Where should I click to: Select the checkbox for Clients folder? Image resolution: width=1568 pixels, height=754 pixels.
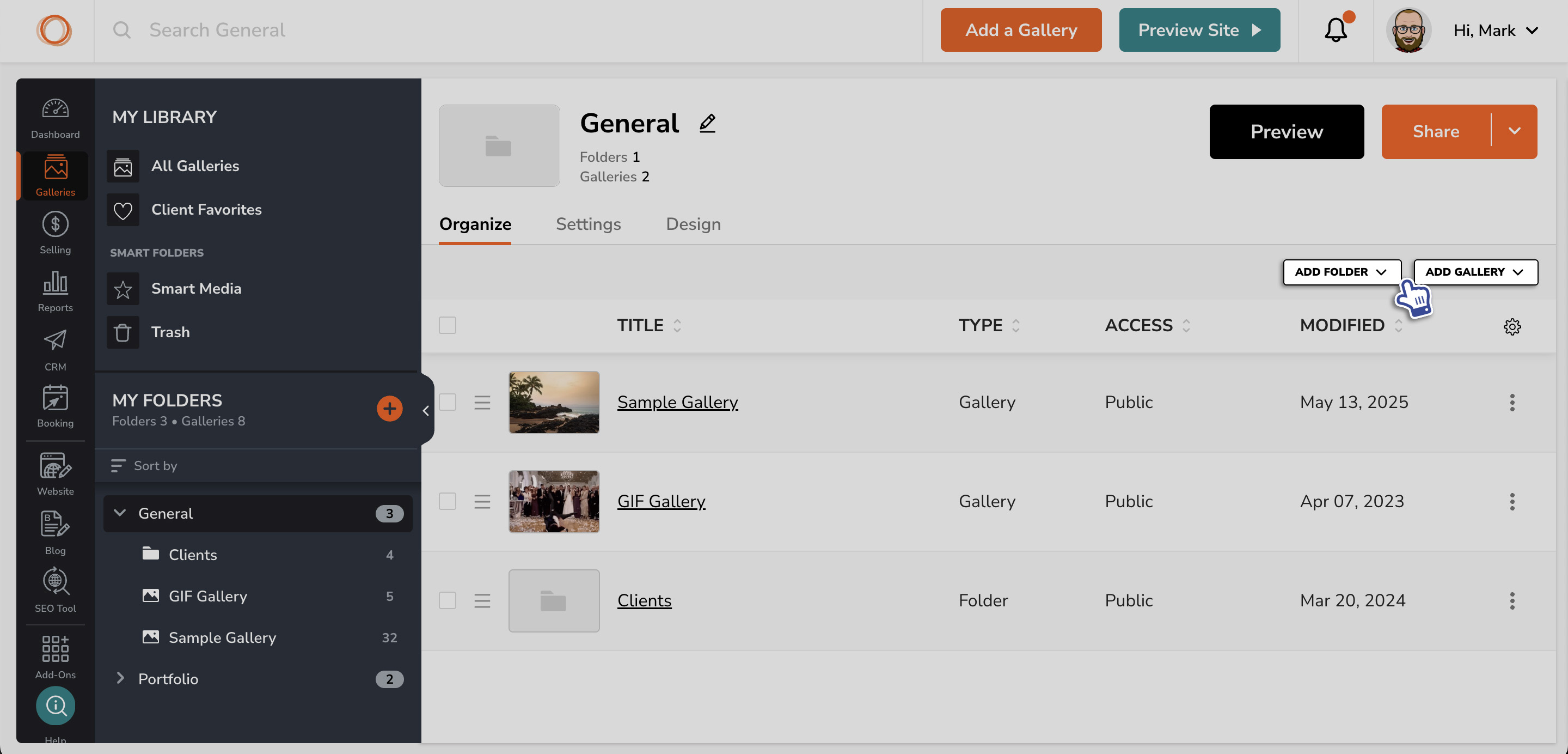coord(448,601)
